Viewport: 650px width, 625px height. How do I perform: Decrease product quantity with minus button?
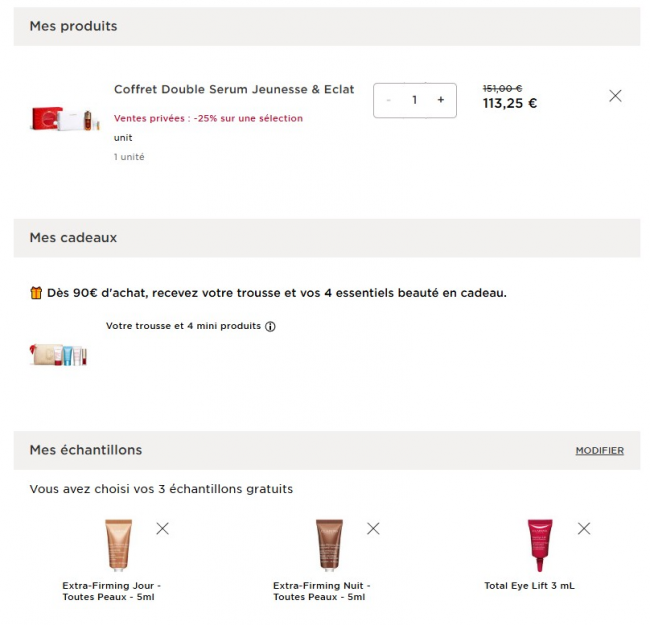[x=389, y=100]
